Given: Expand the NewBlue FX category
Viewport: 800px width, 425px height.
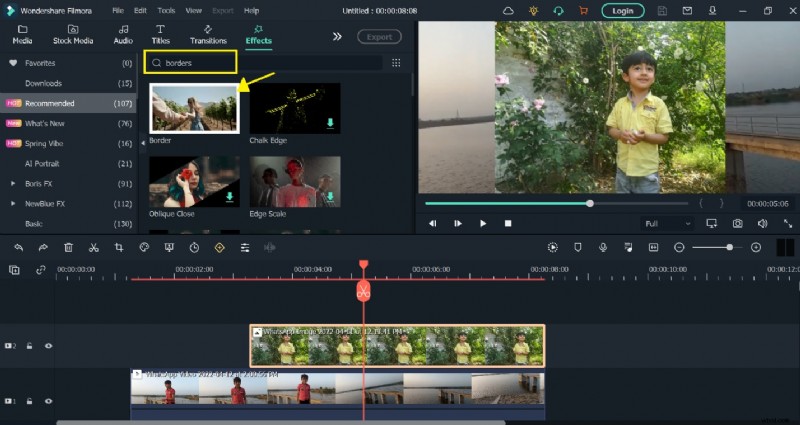Looking at the screenshot, I should [13, 204].
